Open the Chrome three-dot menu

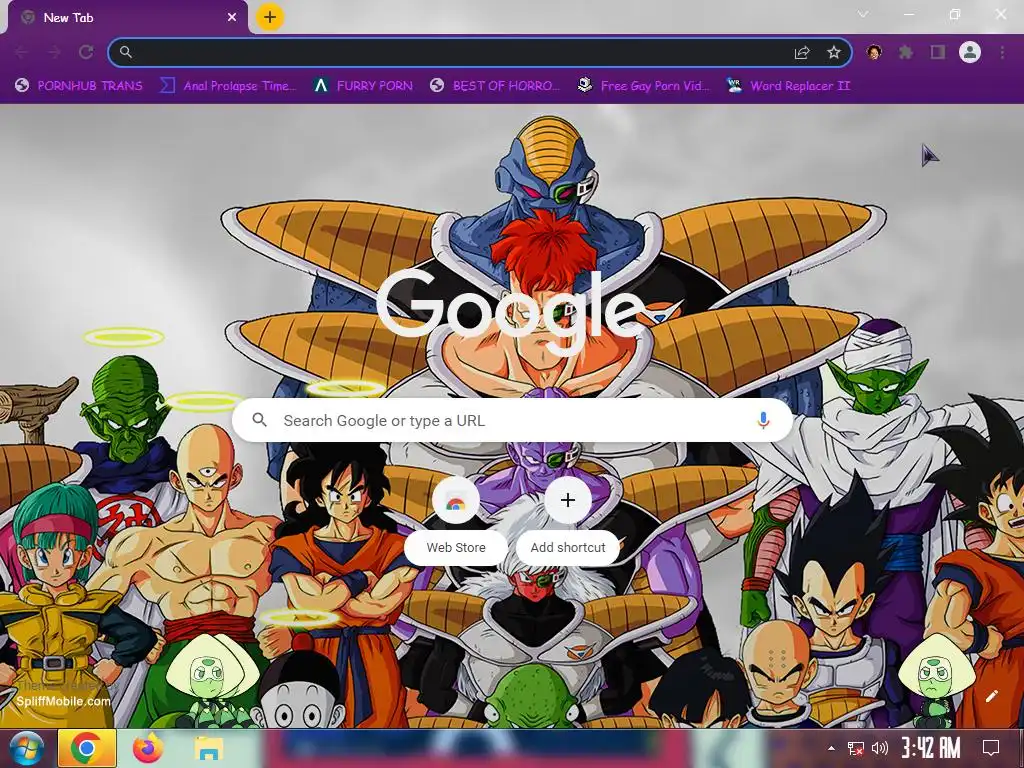tap(1002, 52)
